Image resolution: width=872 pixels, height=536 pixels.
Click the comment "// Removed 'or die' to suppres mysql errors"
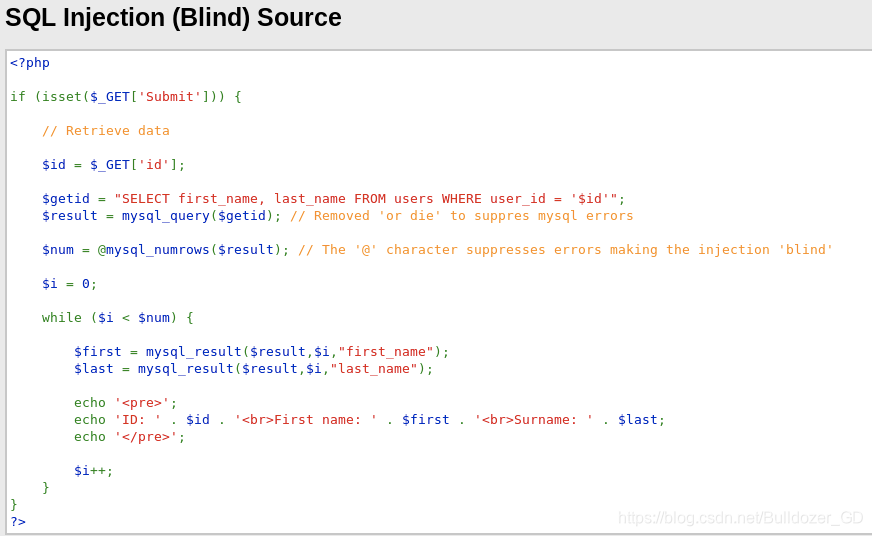point(462,216)
